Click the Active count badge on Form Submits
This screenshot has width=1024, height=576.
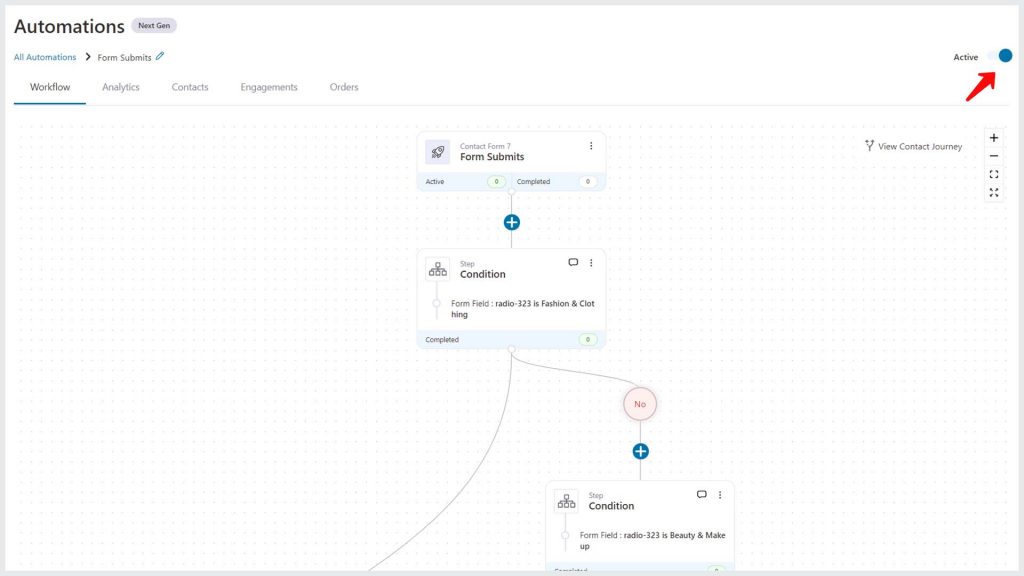coord(496,182)
